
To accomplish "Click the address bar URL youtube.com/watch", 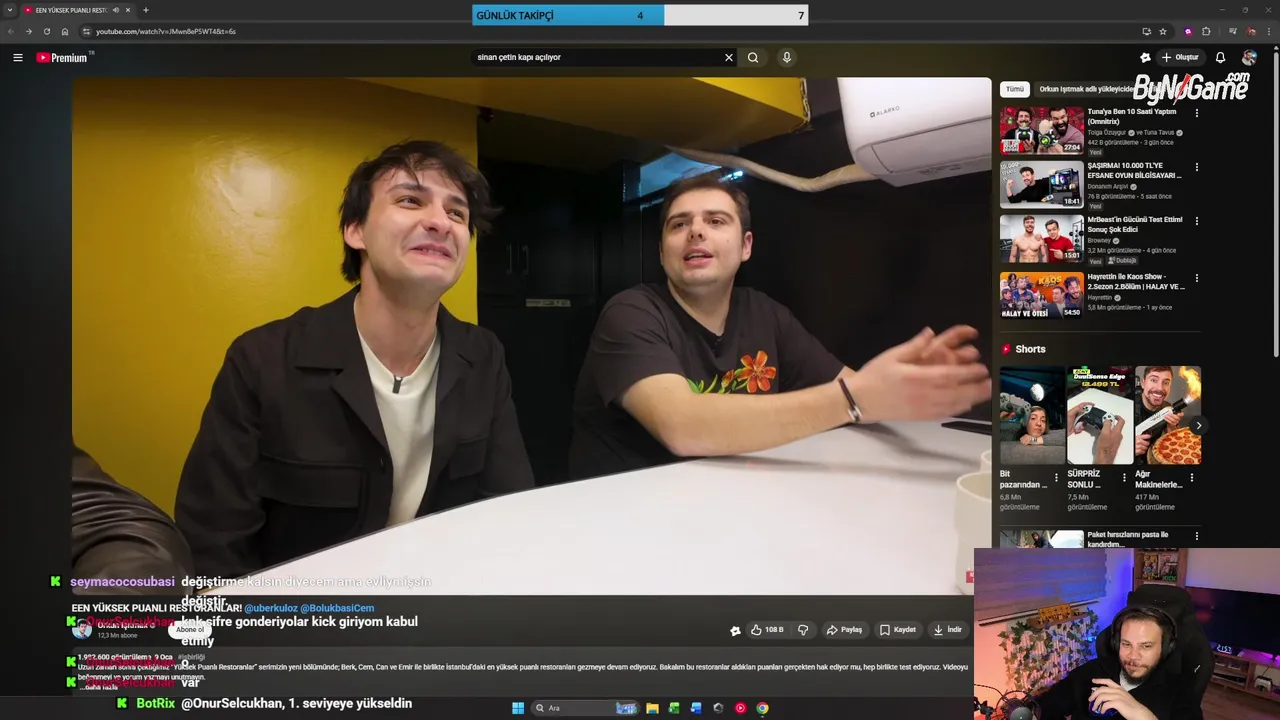I will coord(166,31).
